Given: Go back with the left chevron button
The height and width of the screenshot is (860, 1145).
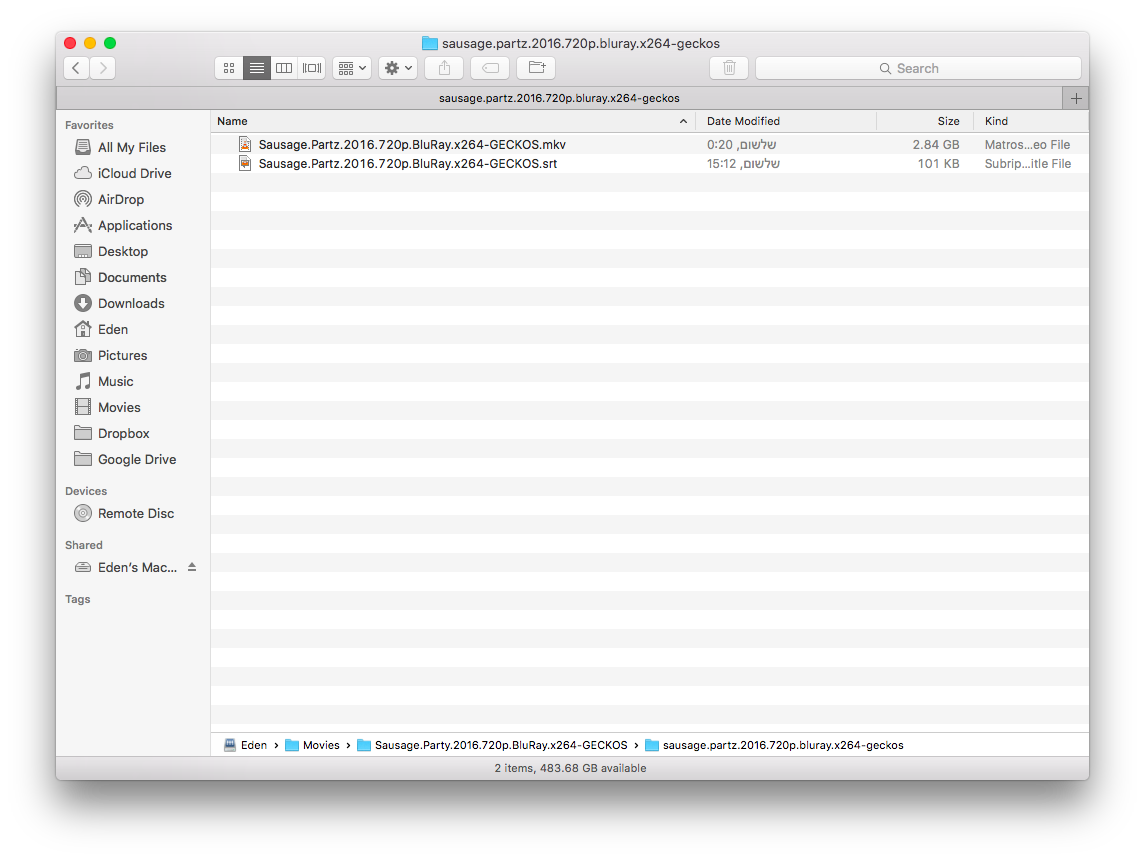Looking at the screenshot, I should pyautogui.click(x=76, y=68).
